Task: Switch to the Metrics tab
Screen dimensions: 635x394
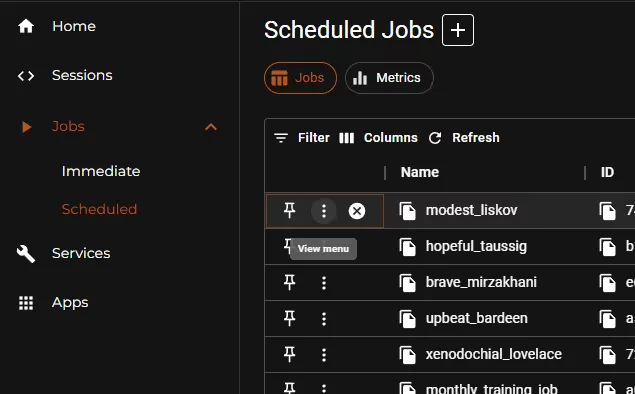Action: pyautogui.click(x=389, y=78)
